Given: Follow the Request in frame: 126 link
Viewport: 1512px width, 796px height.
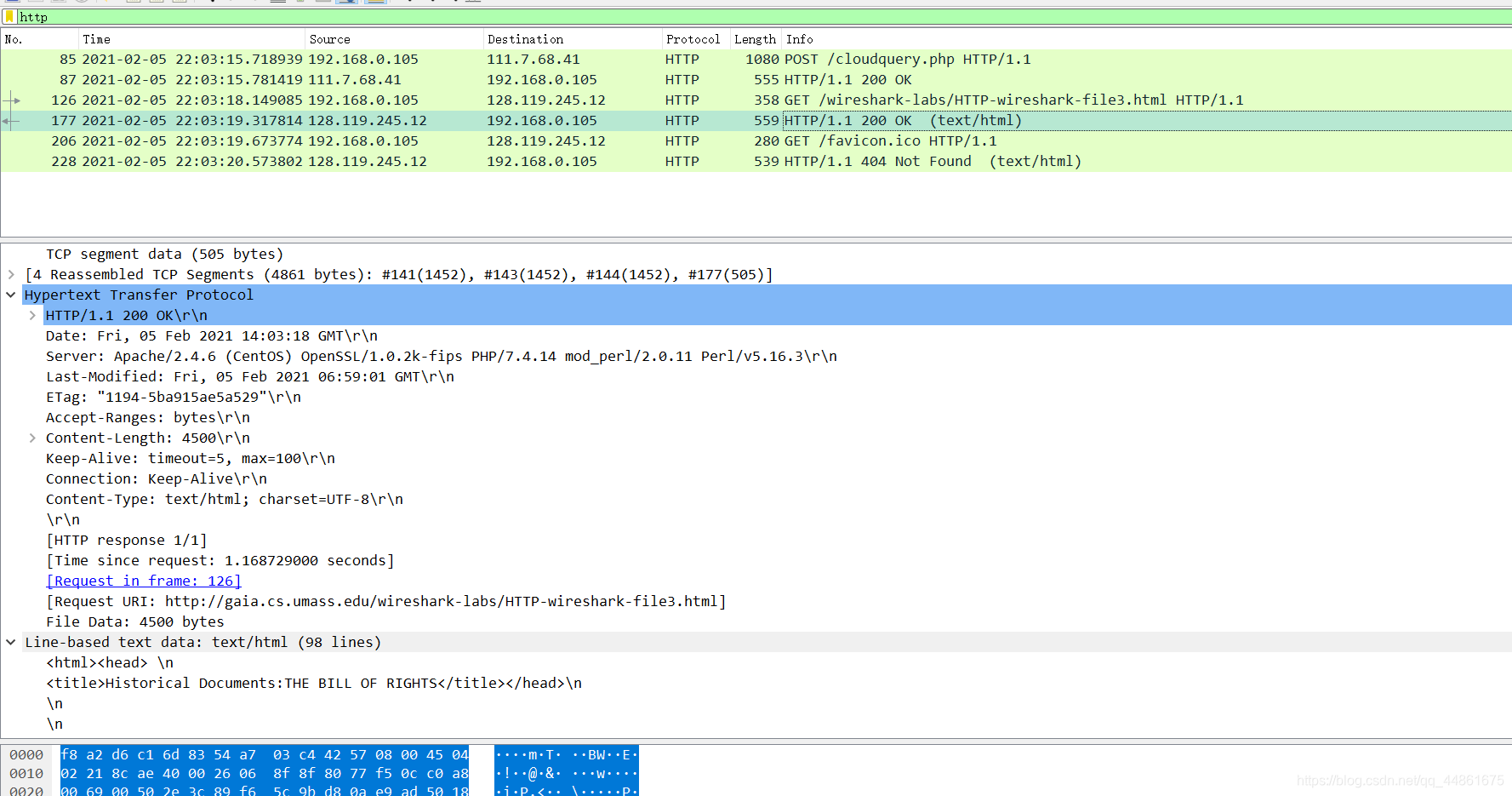Looking at the screenshot, I should [x=144, y=581].
